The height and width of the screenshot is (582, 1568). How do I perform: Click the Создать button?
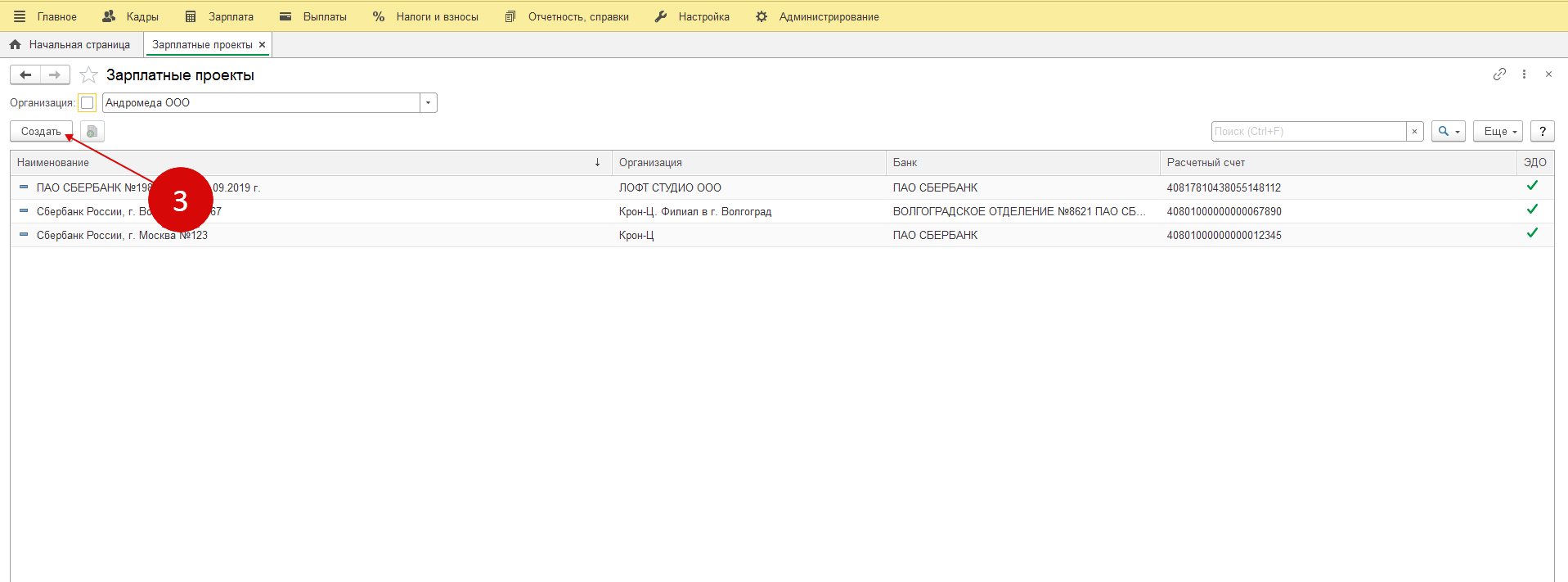(x=41, y=132)
